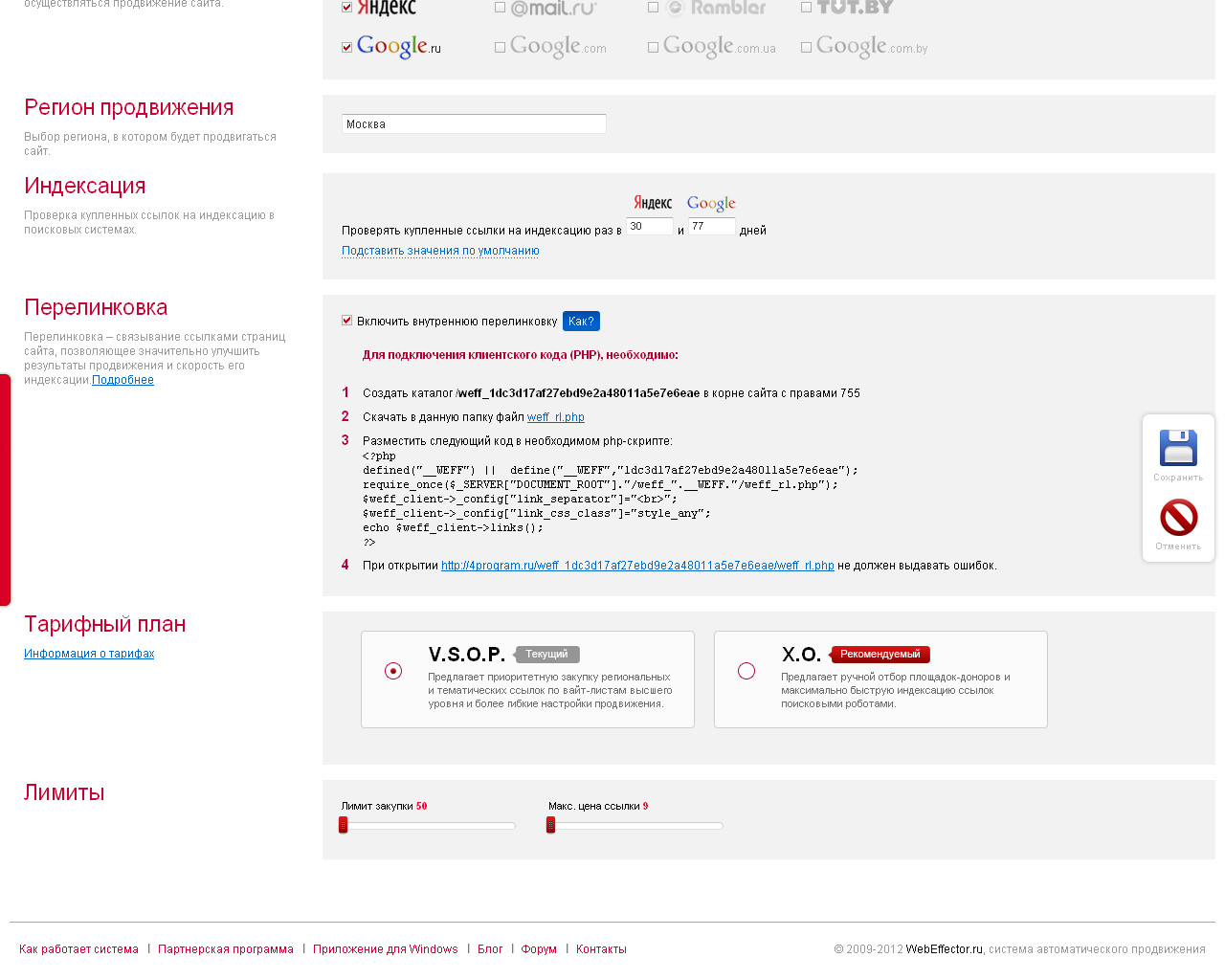
Task: Open 'Блог' footer link
Action: (490, 949)
